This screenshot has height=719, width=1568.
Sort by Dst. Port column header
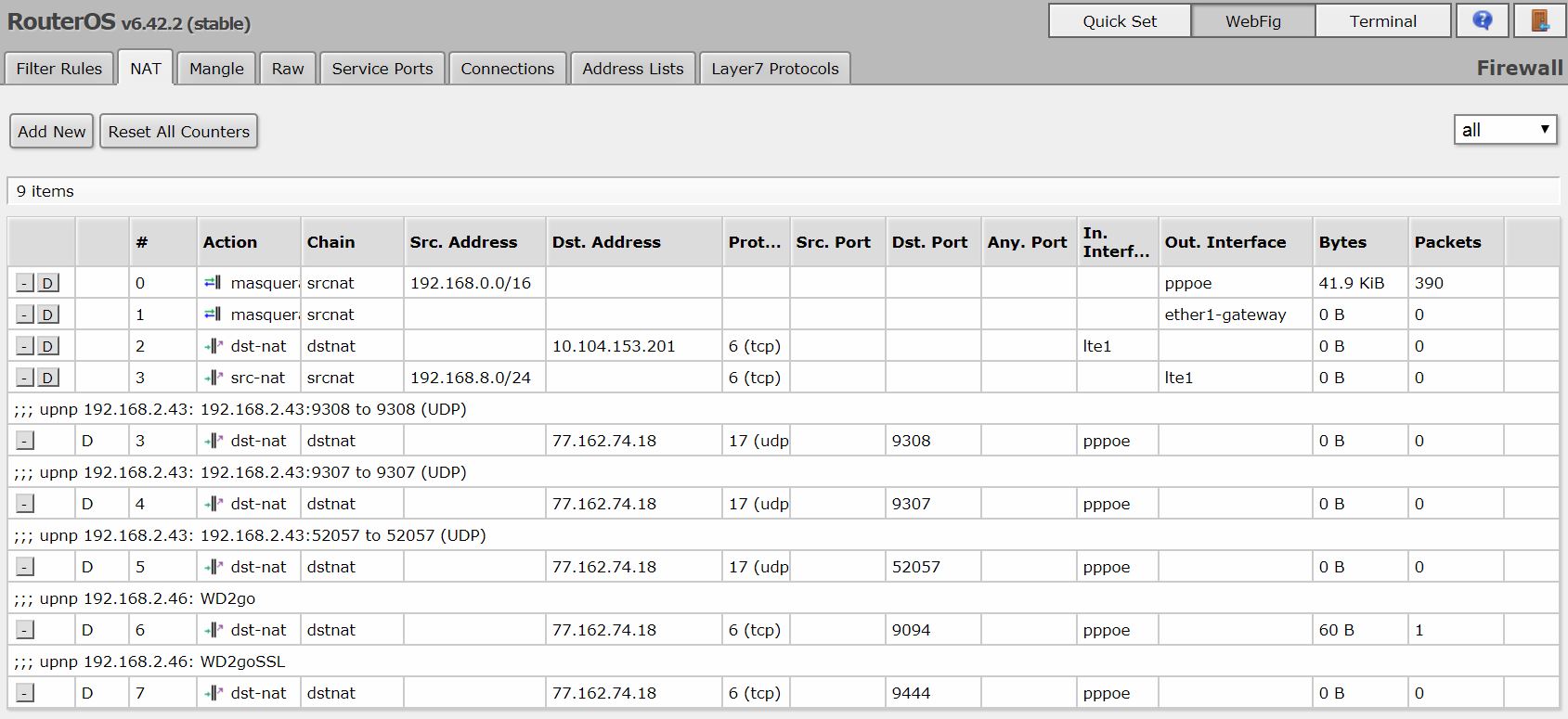click(934, 242)
